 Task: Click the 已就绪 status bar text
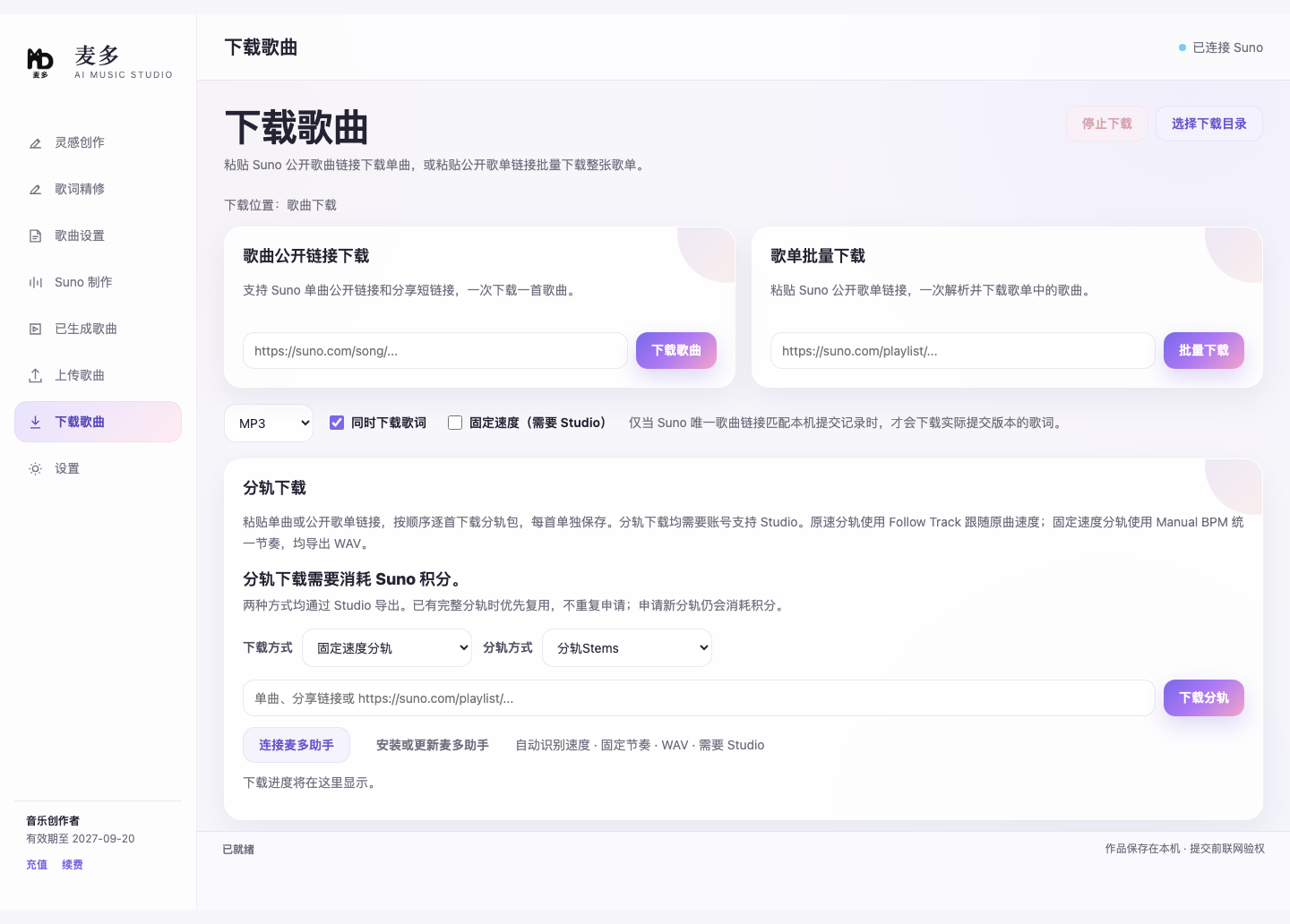(238, 850)
